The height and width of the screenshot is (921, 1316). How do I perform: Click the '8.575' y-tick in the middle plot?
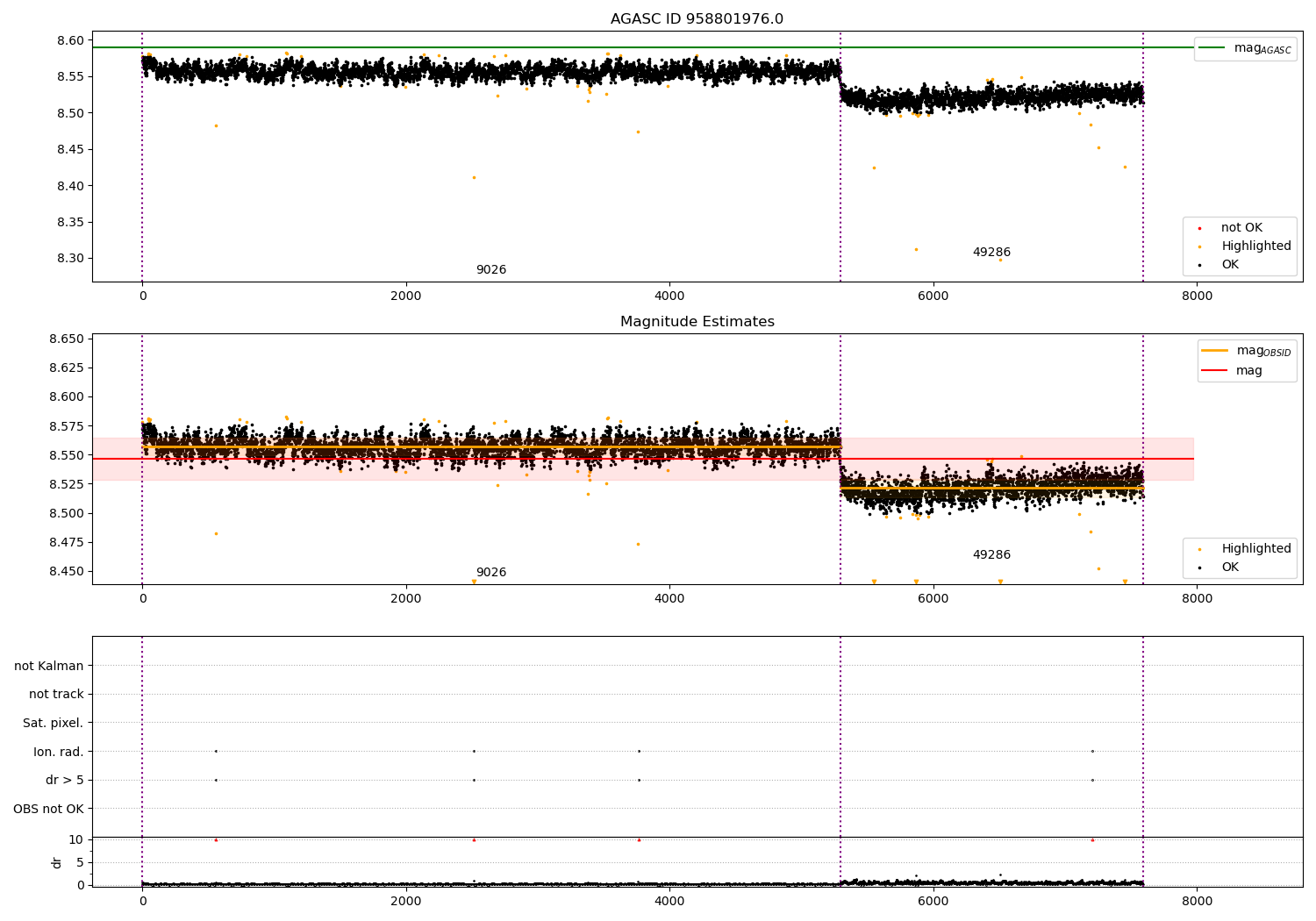68,426
